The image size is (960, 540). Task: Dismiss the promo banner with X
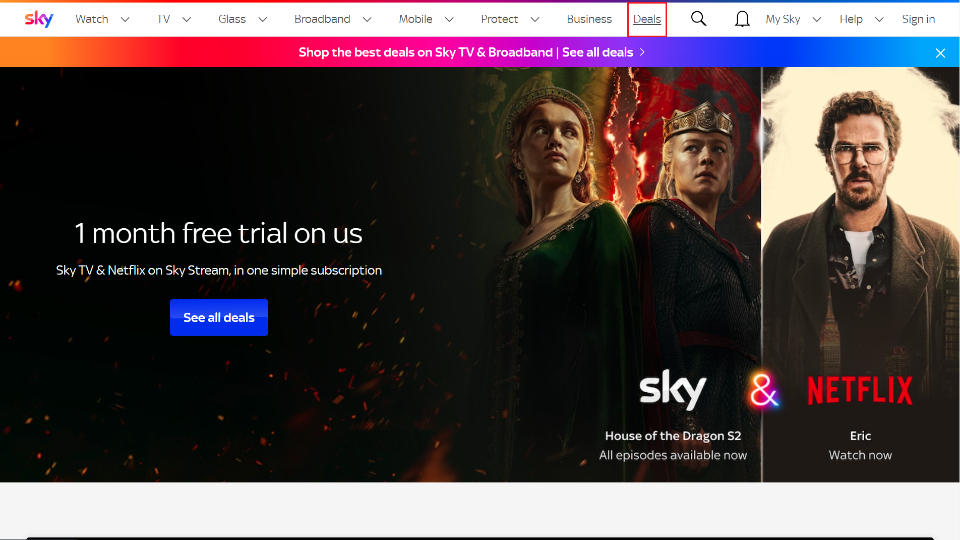click(x=940, y=53)
